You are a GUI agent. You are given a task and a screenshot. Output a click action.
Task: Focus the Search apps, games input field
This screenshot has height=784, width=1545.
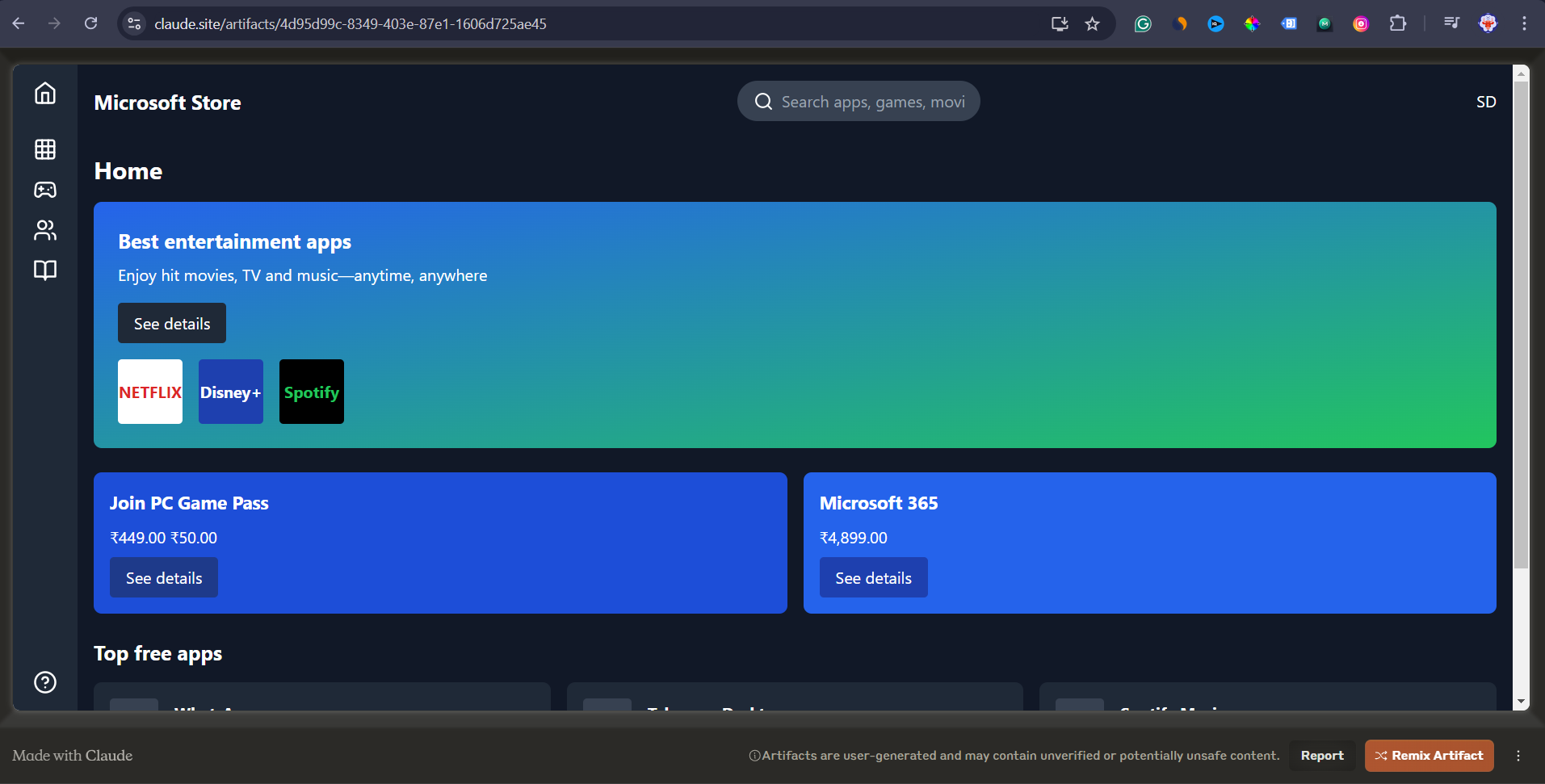(859, 101)
